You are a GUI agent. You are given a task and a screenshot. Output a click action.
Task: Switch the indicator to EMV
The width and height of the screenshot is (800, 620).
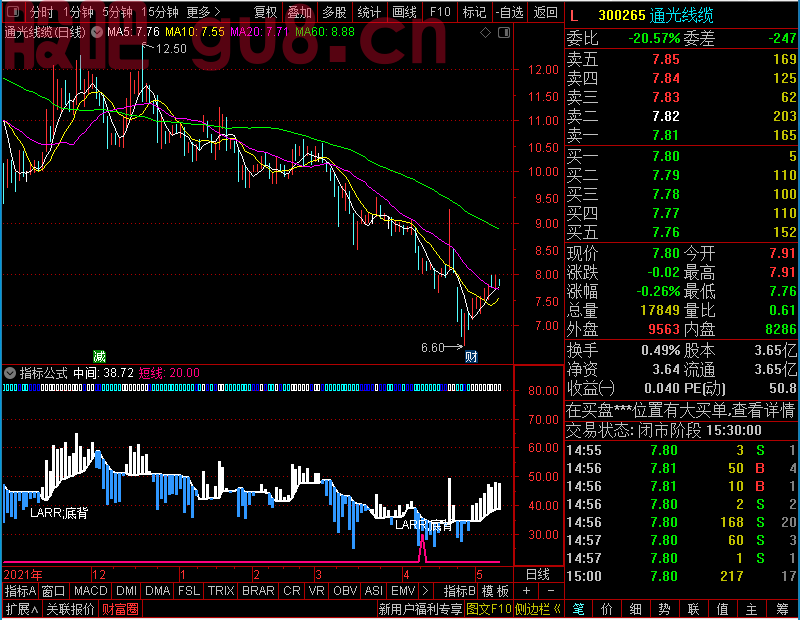click(x=403, y=591)
